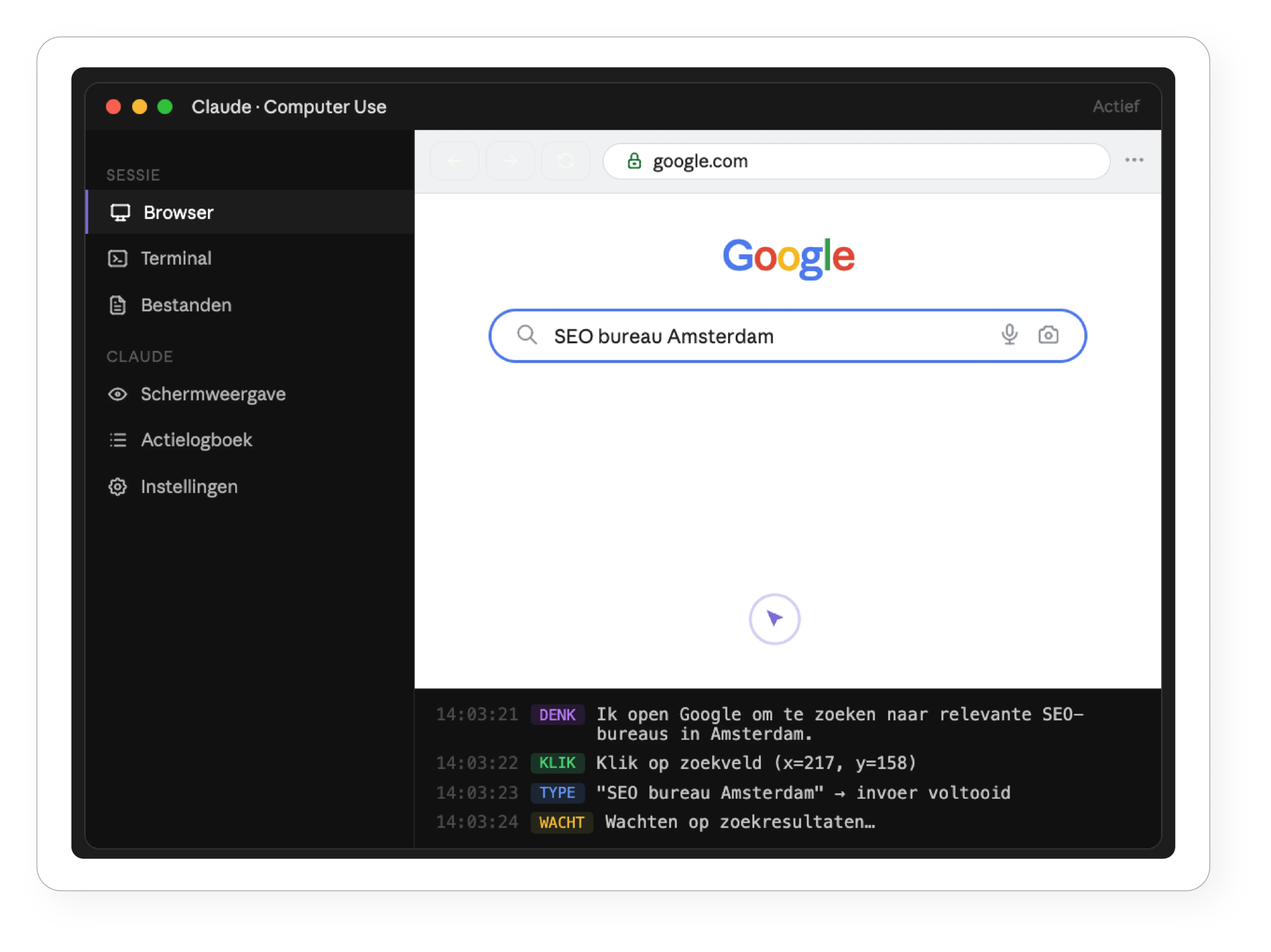Open Instellingen with the gear item
Screen dimensions: 1271x952
[x=250, y=486]
